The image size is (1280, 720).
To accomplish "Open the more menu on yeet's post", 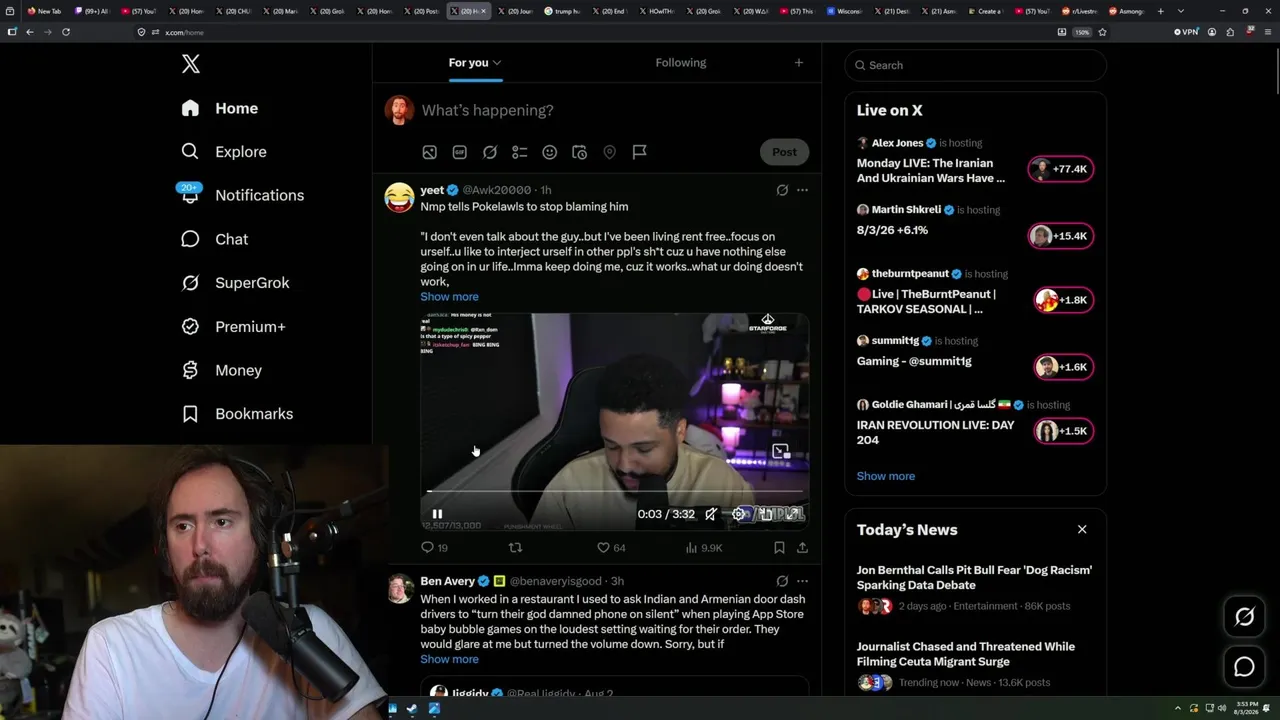I will tap(802, 190).
